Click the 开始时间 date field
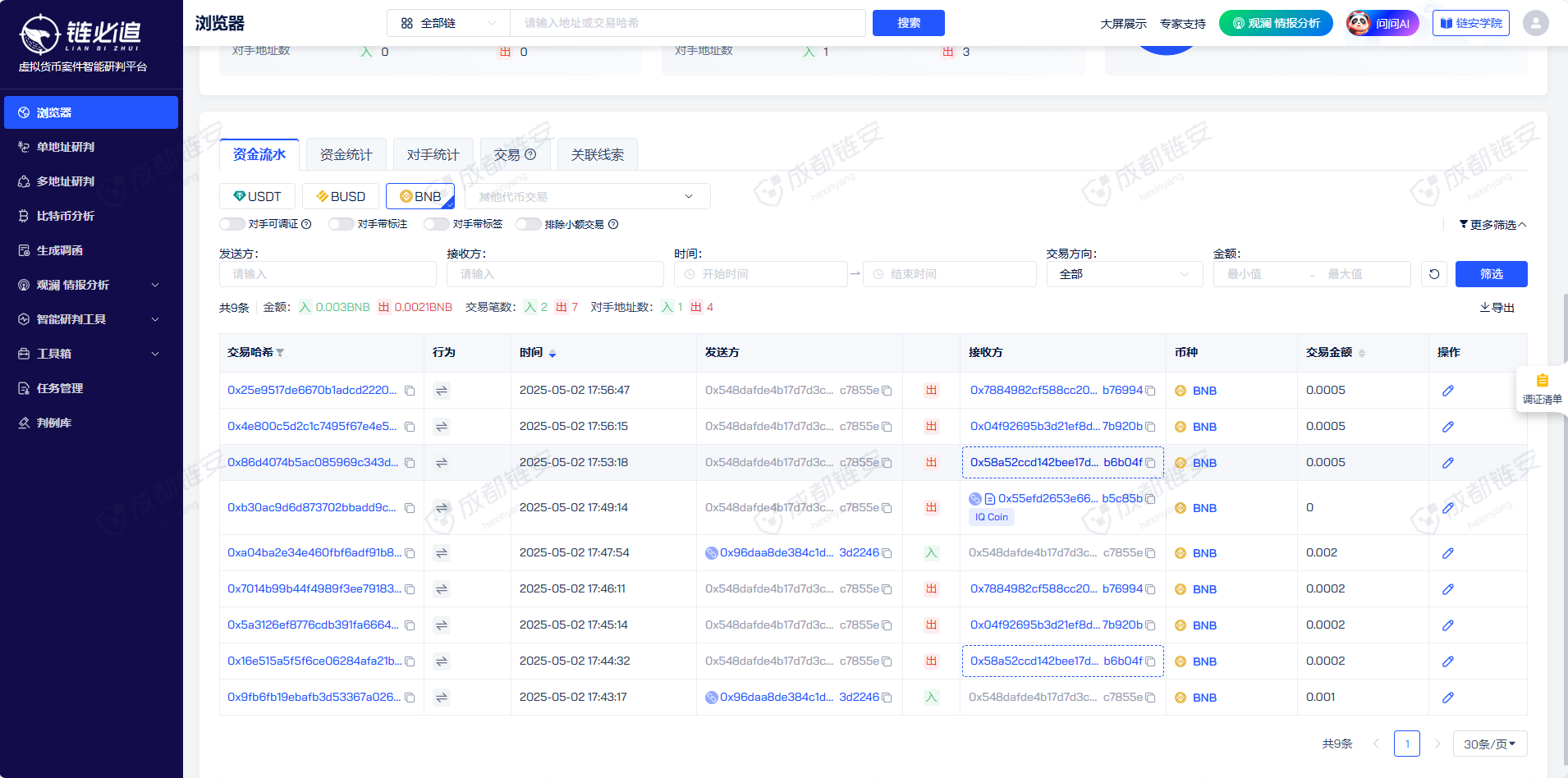Image resolution: width=1568 pixels, height=778 pixels. point(761,274)
